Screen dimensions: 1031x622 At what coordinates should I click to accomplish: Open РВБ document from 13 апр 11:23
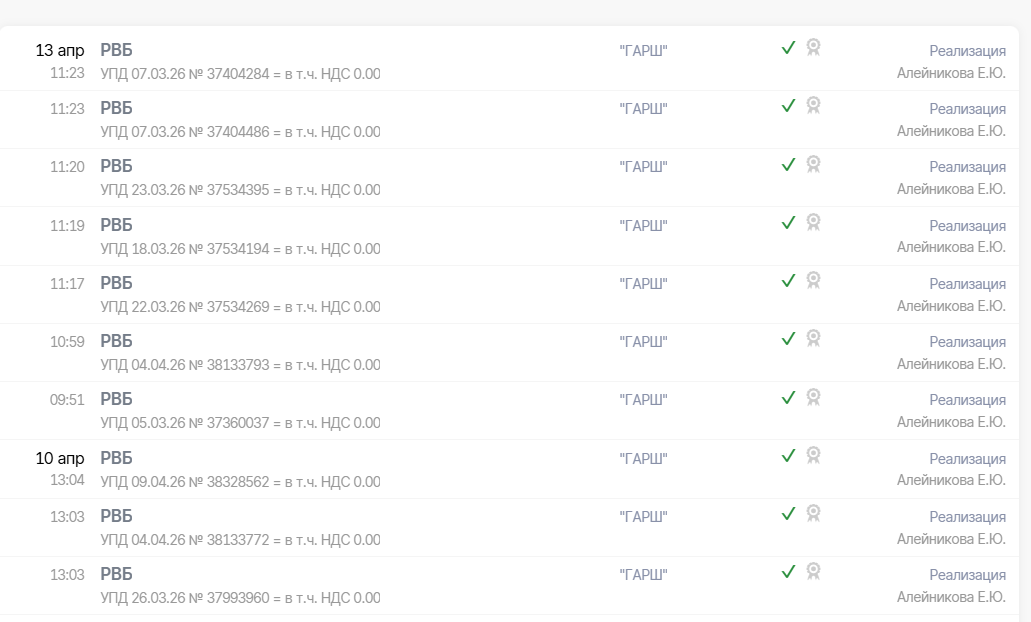click(x=116, y=50)
